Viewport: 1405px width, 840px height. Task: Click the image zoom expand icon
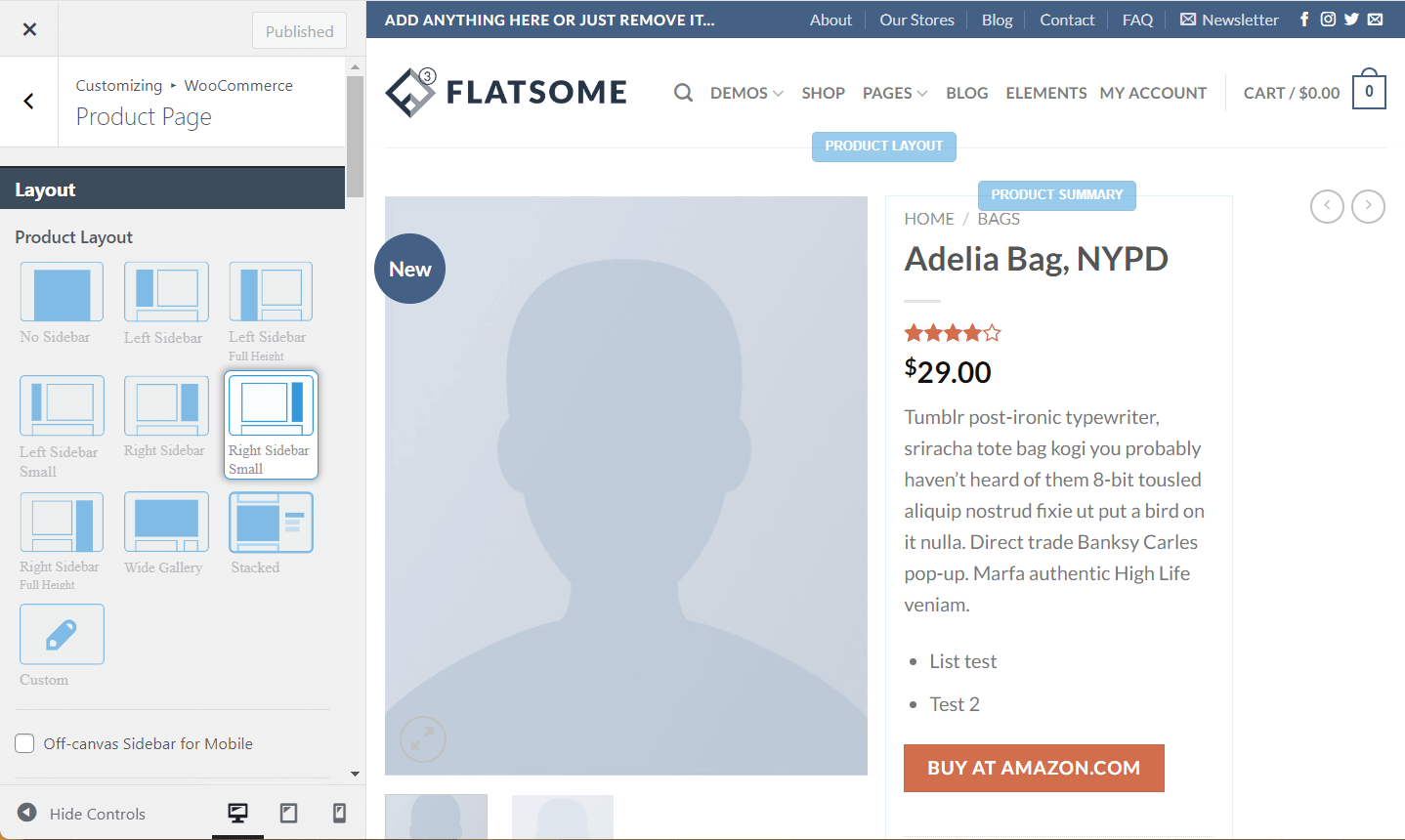tap(423, 739)
